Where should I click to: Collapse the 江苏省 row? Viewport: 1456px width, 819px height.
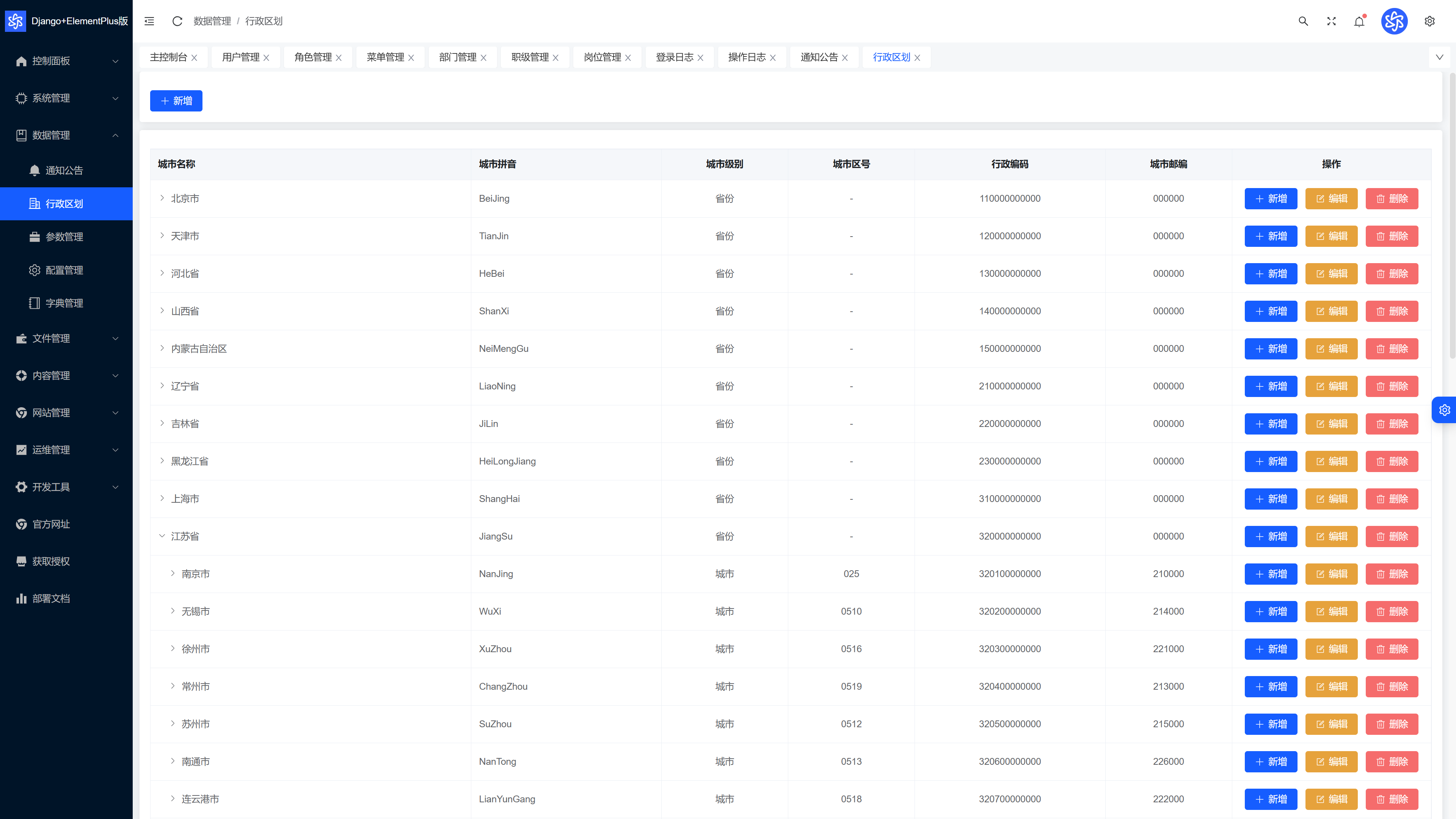pyautogui.click(x=162, y=536)
